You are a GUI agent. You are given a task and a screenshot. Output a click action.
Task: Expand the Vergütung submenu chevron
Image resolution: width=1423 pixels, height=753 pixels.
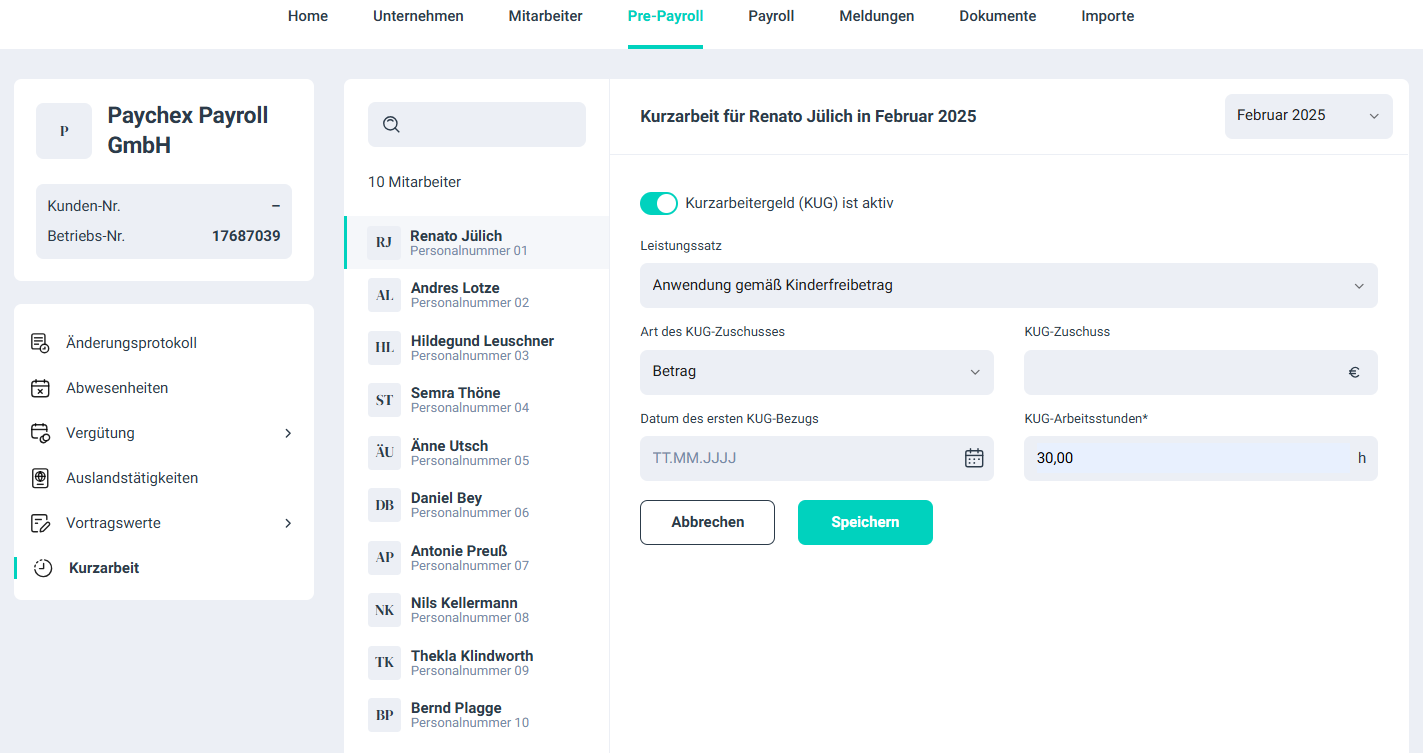(288, 433)
